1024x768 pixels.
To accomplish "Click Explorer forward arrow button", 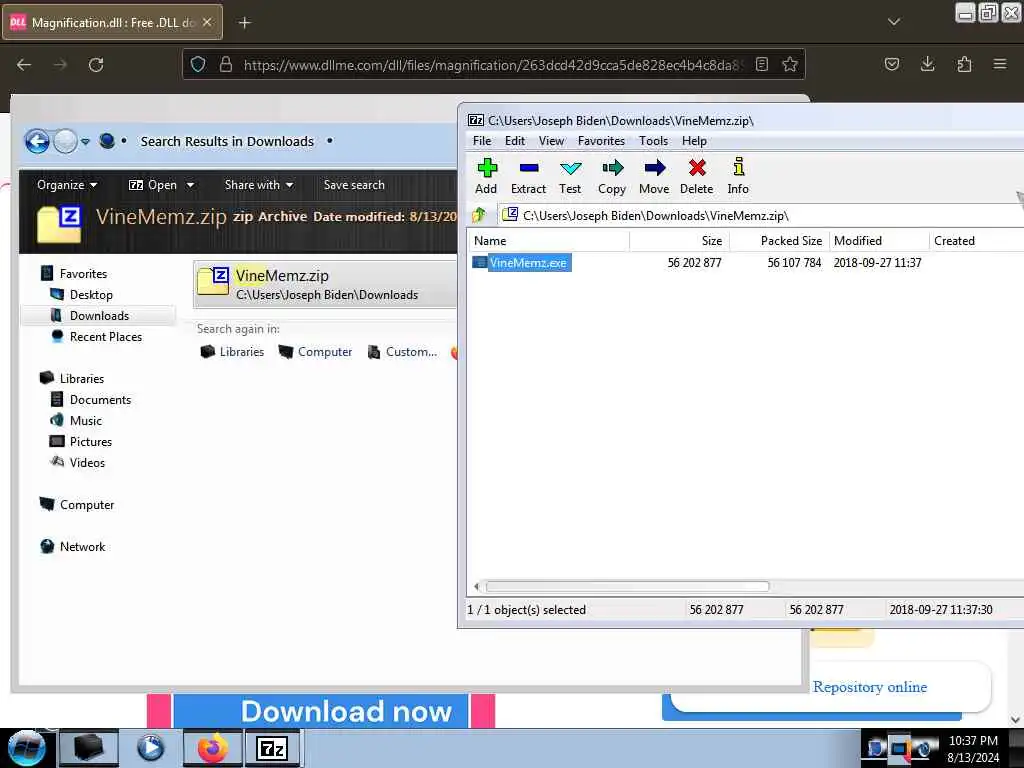I will [65, 141].
